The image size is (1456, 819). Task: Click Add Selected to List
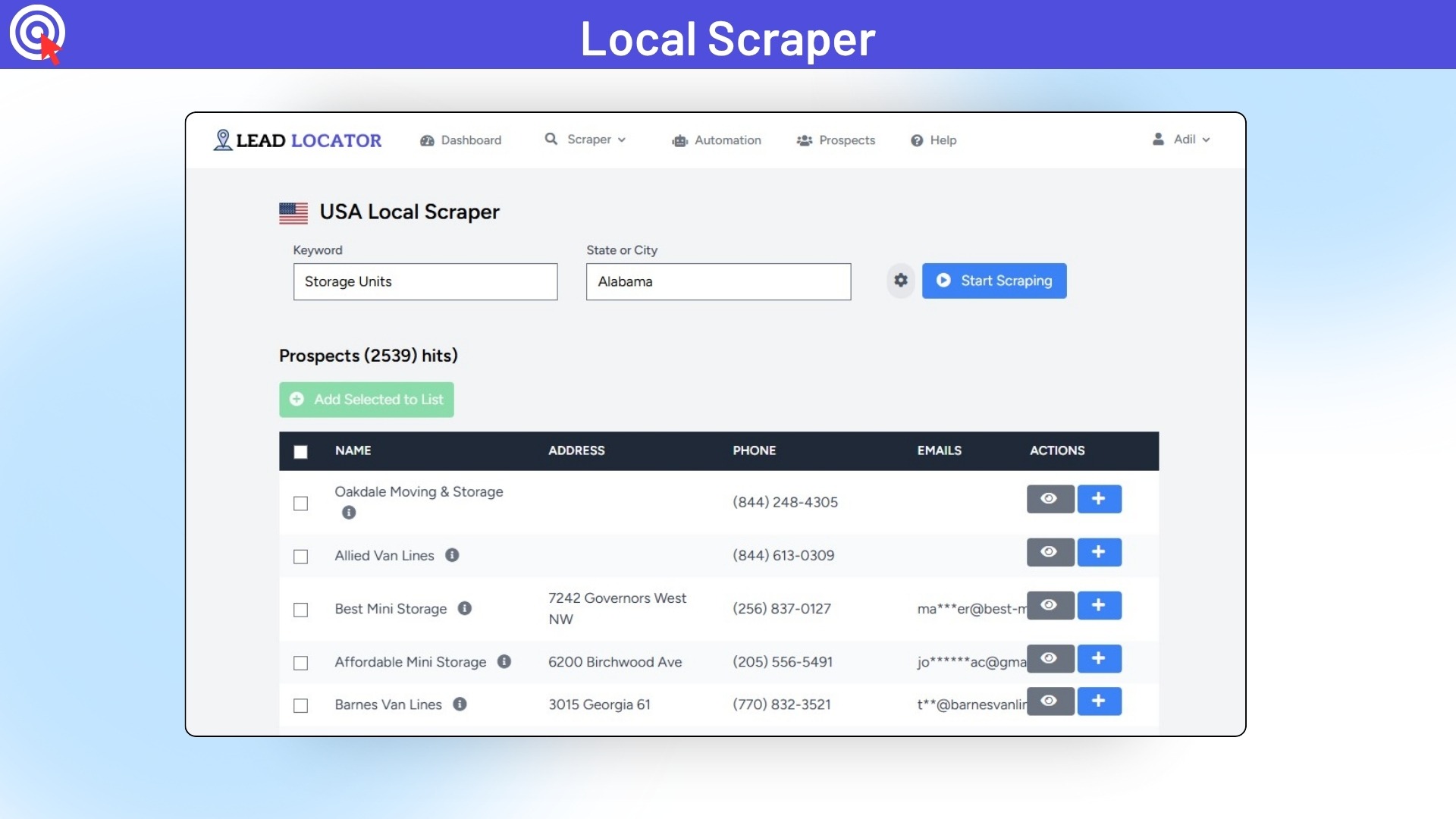click(366, 400)
